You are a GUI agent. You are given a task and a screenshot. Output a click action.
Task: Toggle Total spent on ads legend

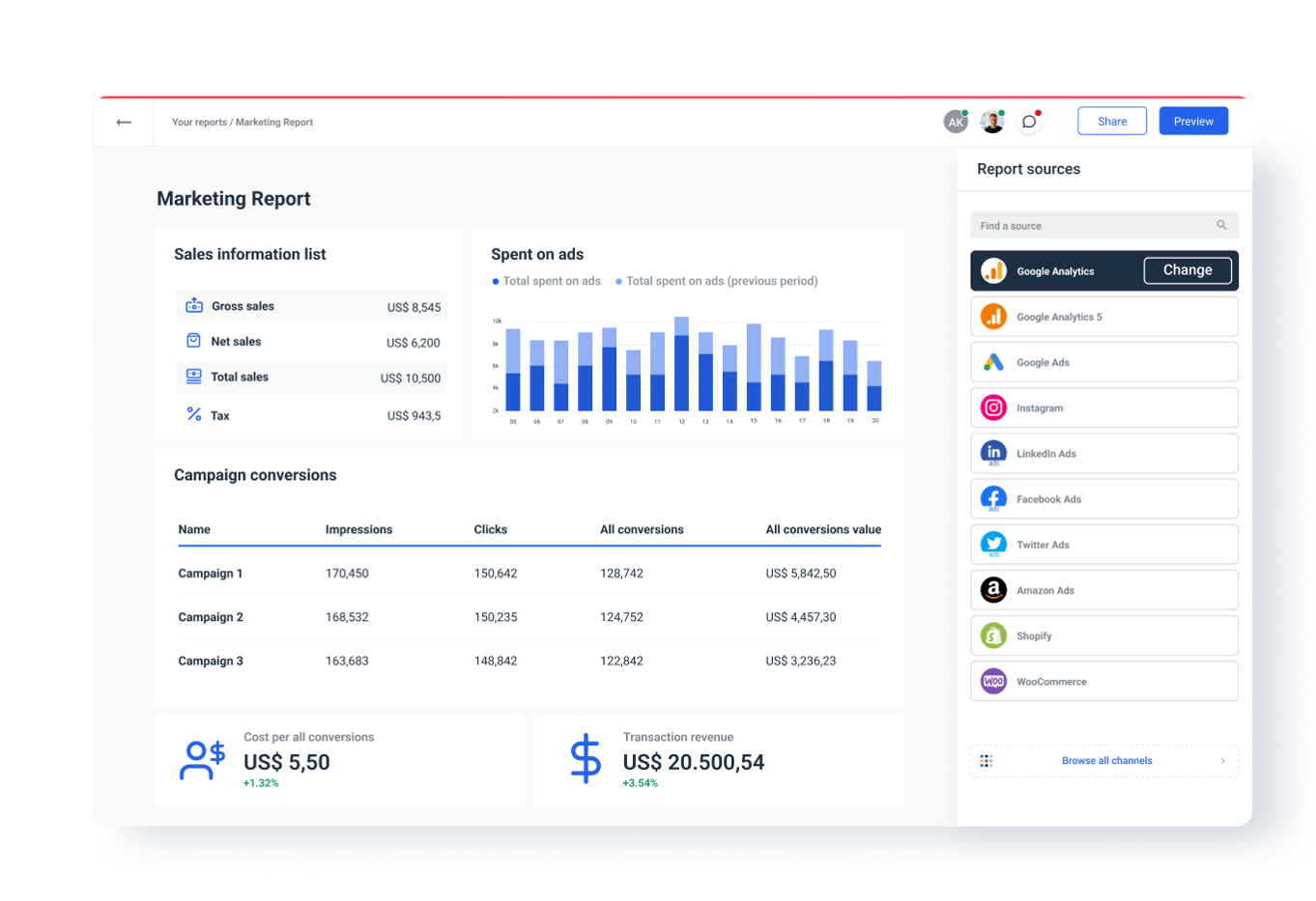click(x=547, y=281)
